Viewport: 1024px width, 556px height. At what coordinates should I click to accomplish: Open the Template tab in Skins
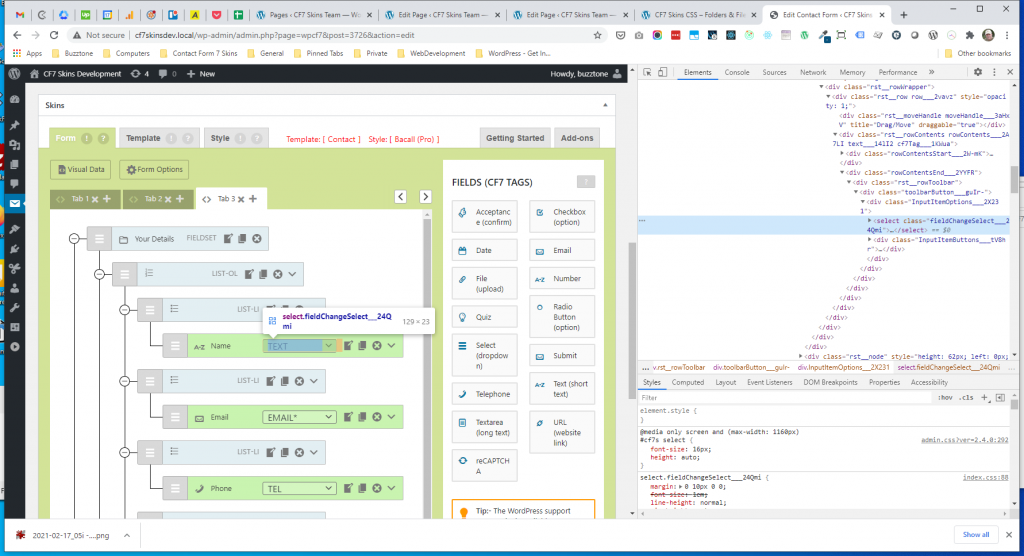coord(143,138)
